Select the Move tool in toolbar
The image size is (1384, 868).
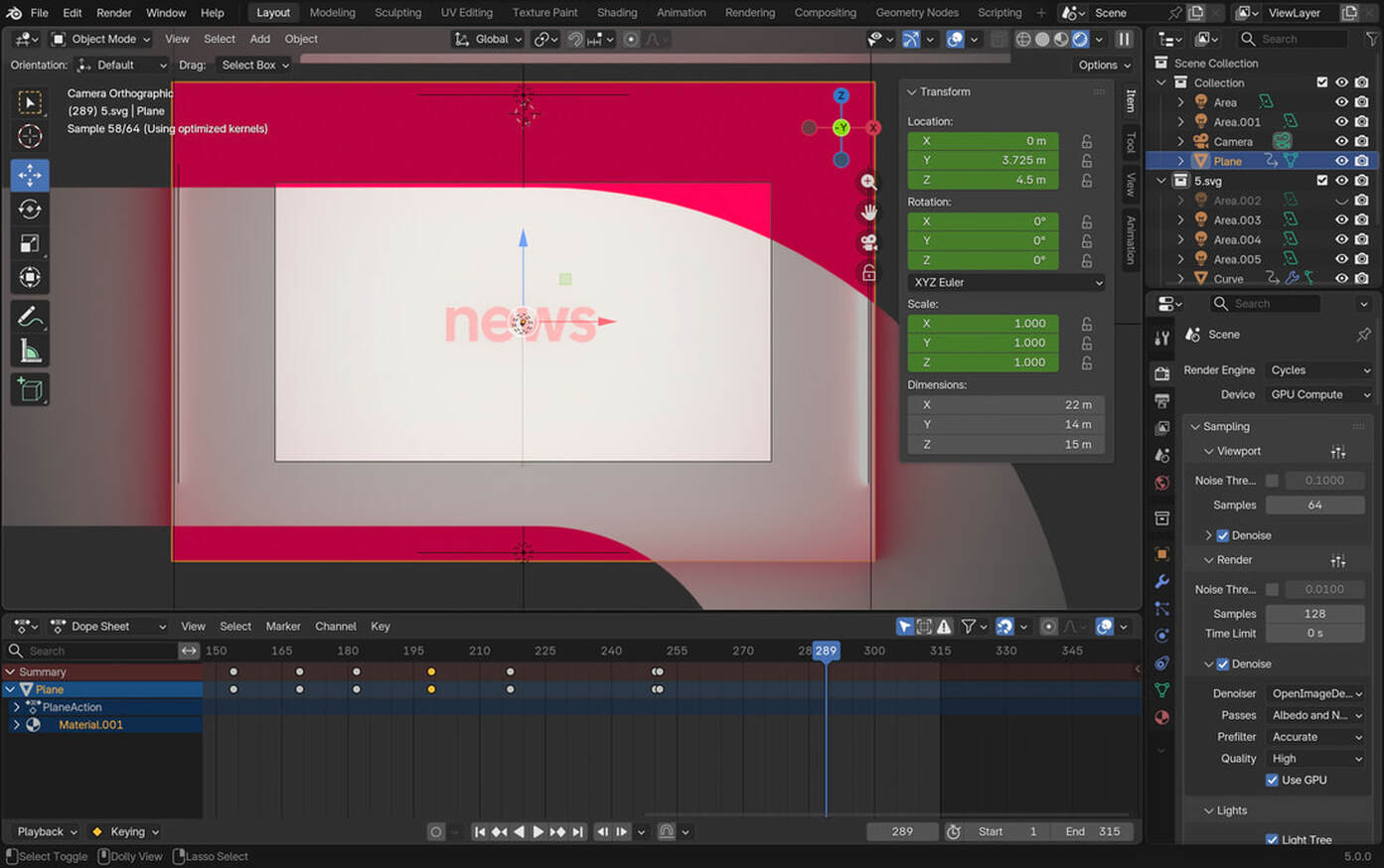(30, 175)
